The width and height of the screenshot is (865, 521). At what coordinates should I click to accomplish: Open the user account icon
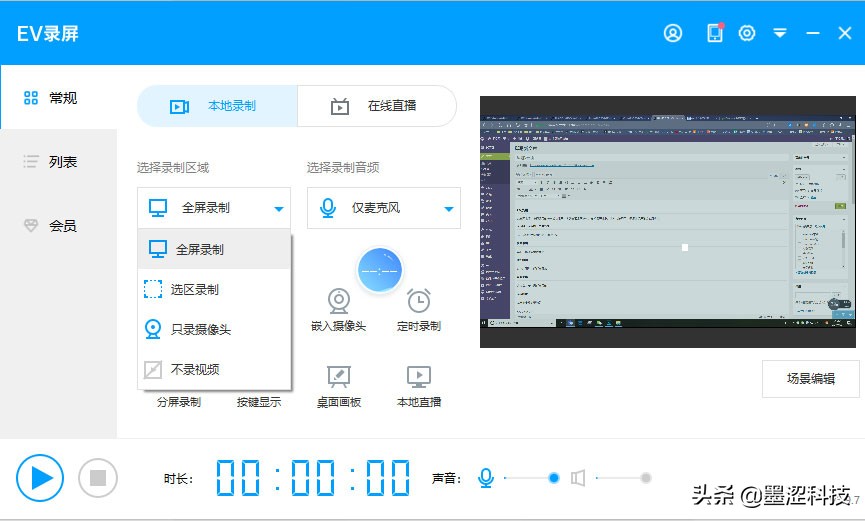672,33
